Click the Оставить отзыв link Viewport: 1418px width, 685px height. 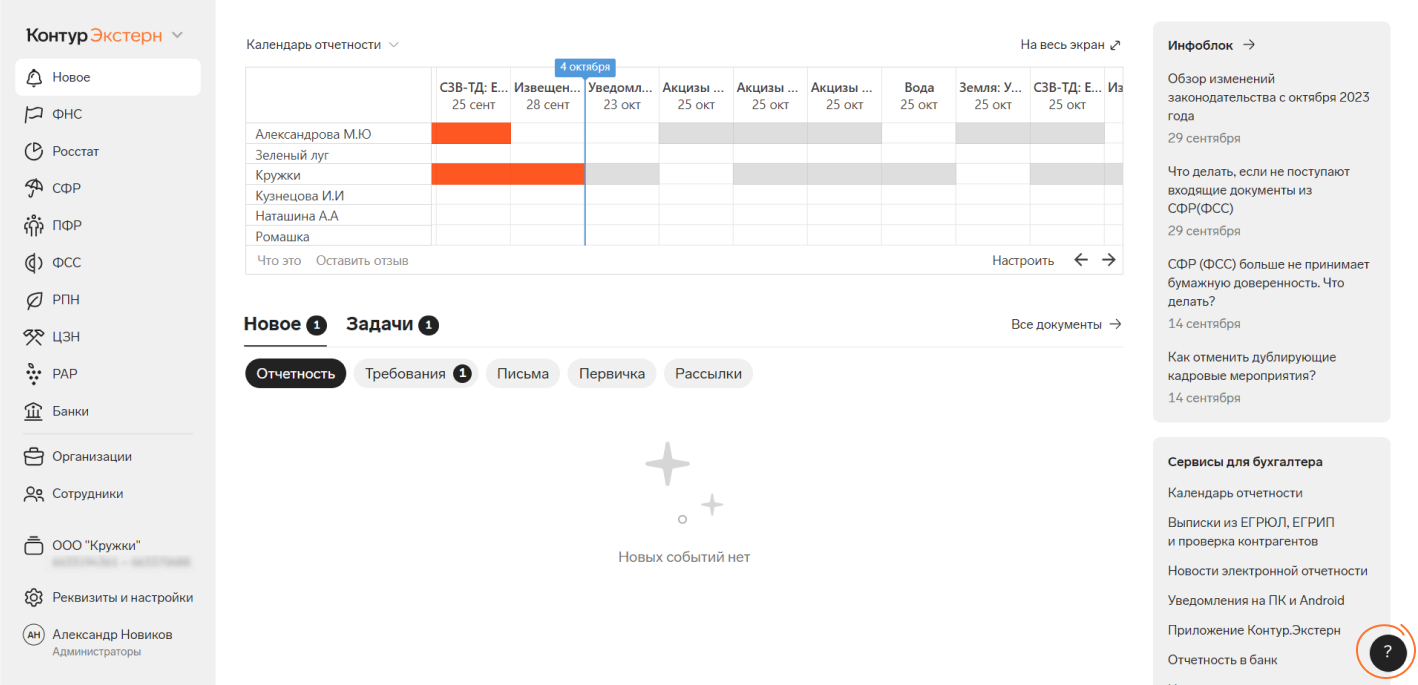tap(362, 260)
